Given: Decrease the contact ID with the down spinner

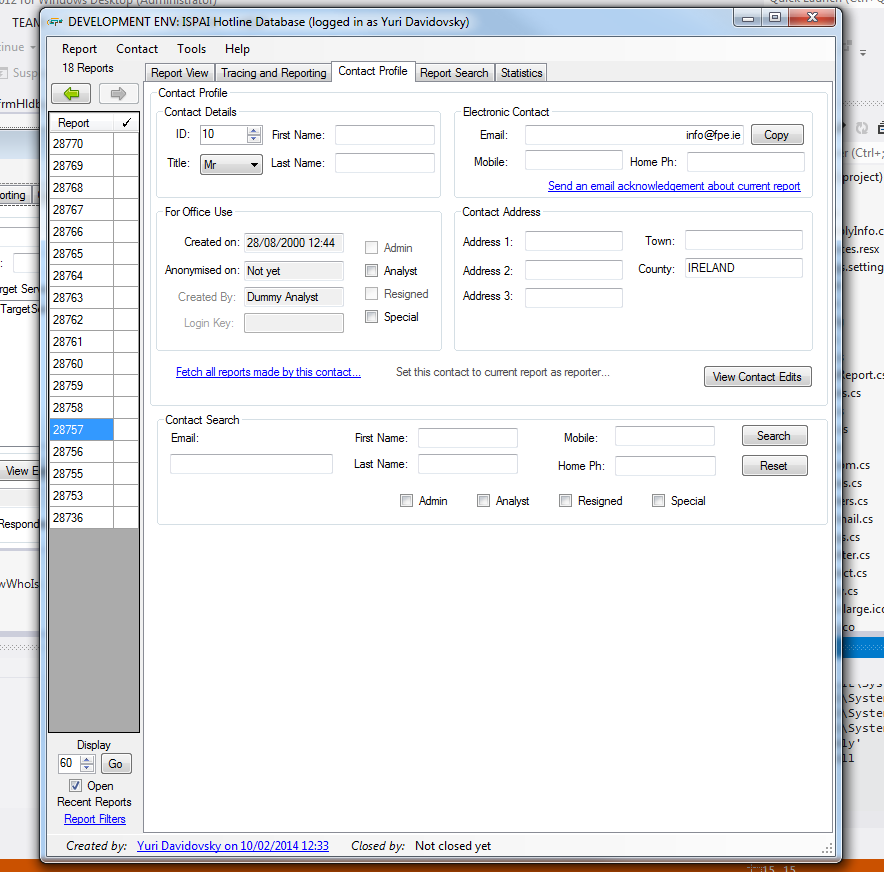Looking at the screenshot, I should [x=254, y=139].
